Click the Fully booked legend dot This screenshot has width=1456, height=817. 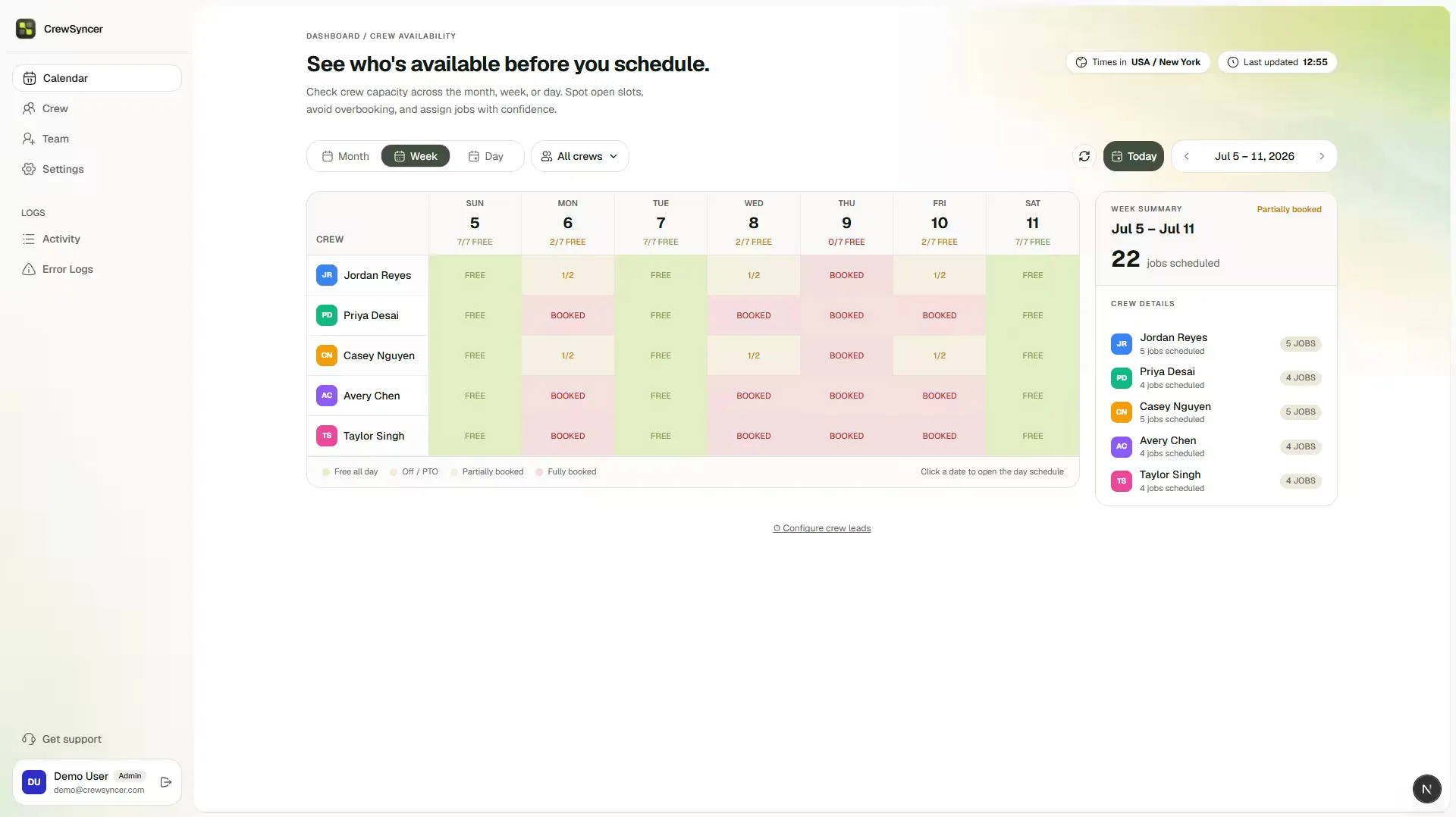pyautogui.click(x=539, y=472)
